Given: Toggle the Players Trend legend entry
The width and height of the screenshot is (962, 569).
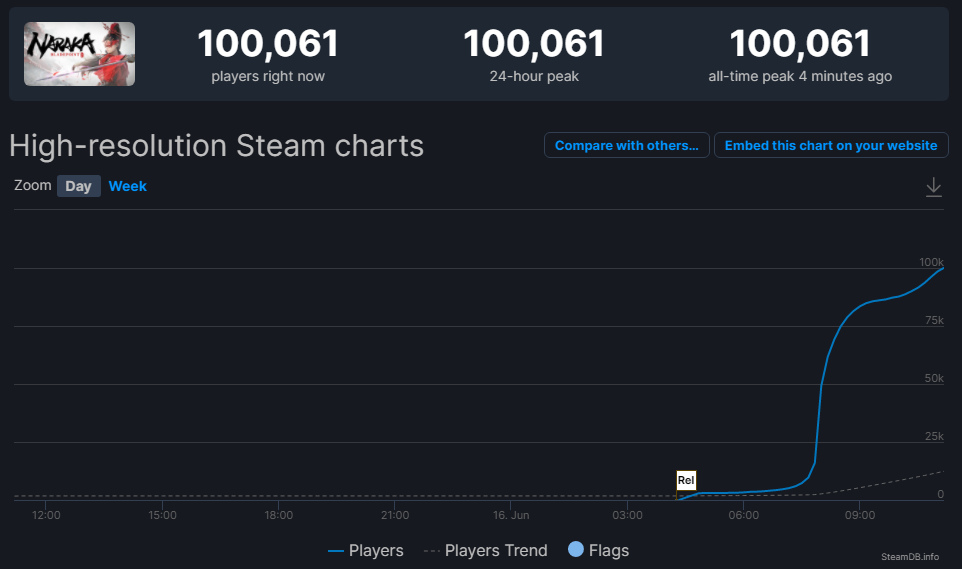Looking at the screenshot, I should [485, 551].
